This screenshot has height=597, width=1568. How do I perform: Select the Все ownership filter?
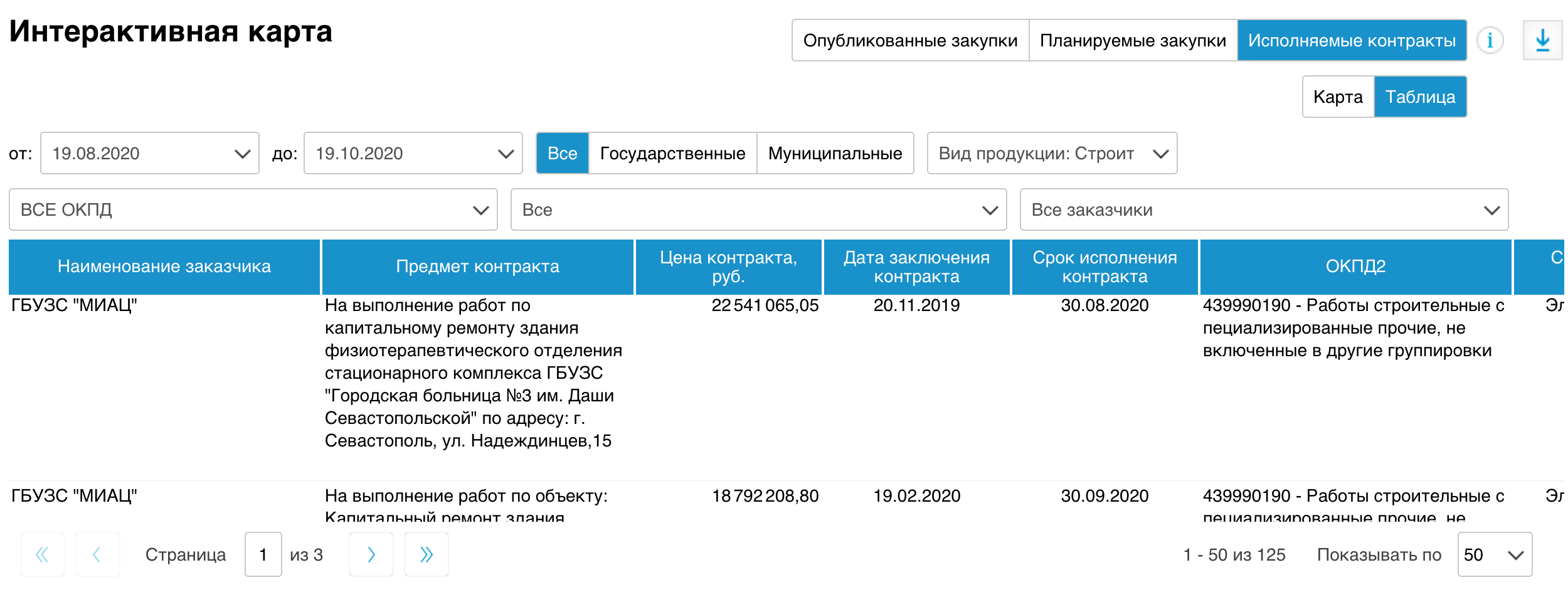(x=562, y=153)
